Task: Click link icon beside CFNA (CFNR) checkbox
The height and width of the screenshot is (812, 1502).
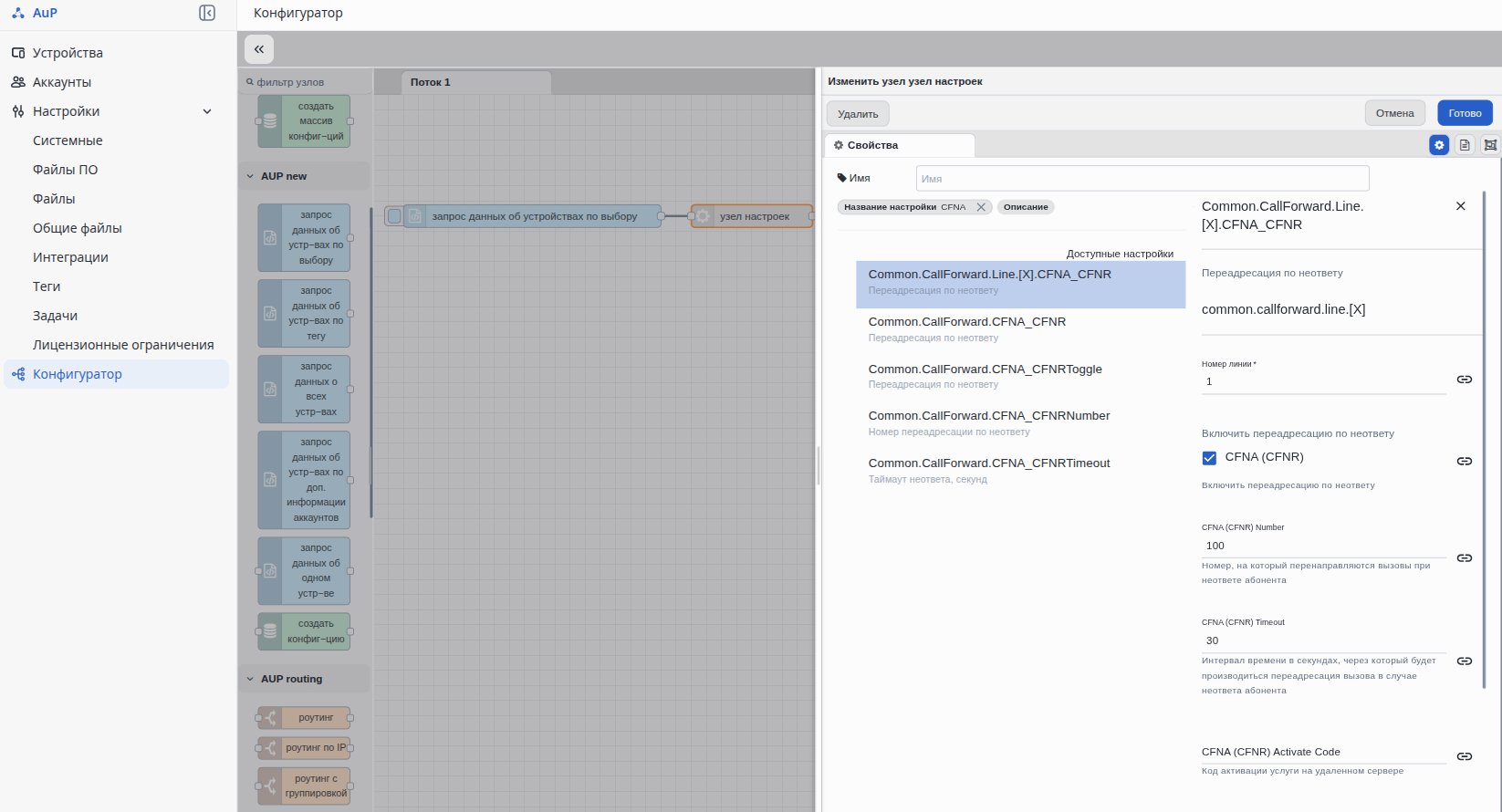Action: [x=1465, y=462]
